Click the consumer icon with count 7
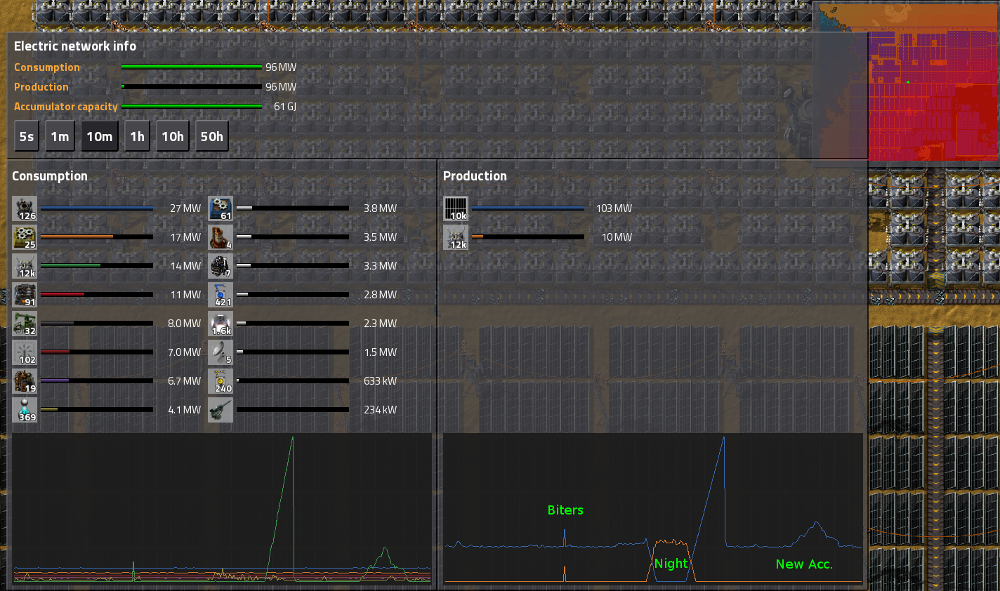Image resolution: width=1000 pixels, height=591 pixels. click(221, 266)
